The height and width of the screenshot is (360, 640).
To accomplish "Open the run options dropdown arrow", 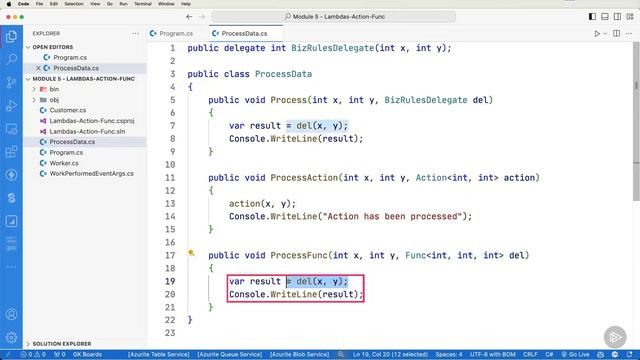I will coord(605,33).
